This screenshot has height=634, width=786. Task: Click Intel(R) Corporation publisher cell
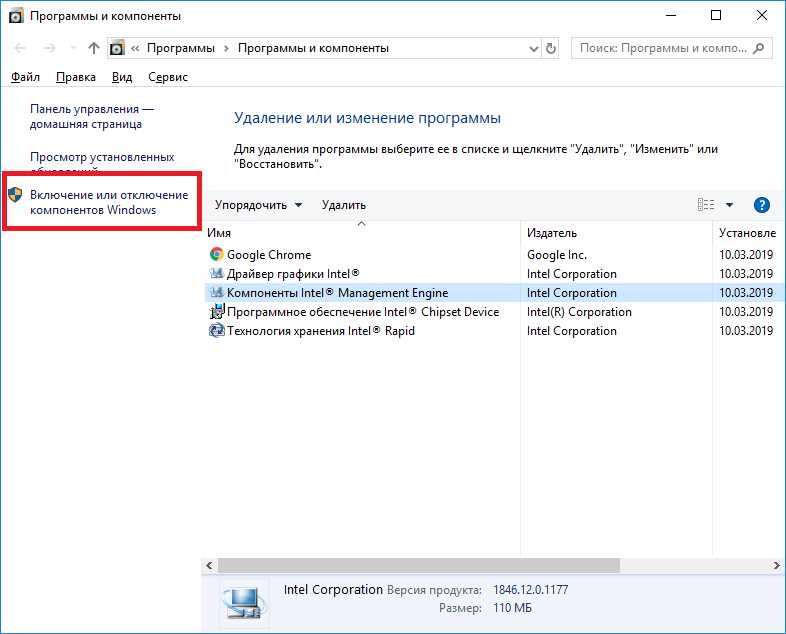[x=579, y=312]
